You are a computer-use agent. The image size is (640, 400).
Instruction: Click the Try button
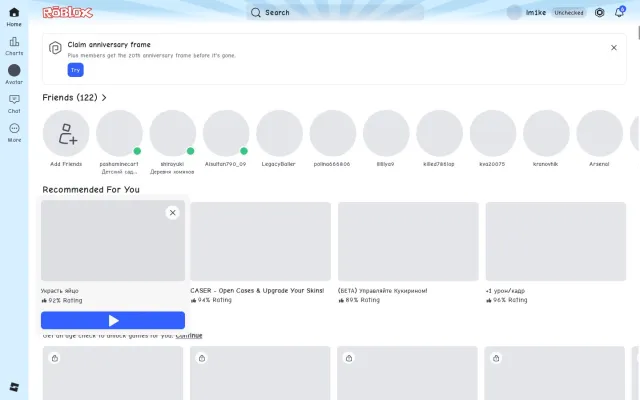tap(76, 70)
